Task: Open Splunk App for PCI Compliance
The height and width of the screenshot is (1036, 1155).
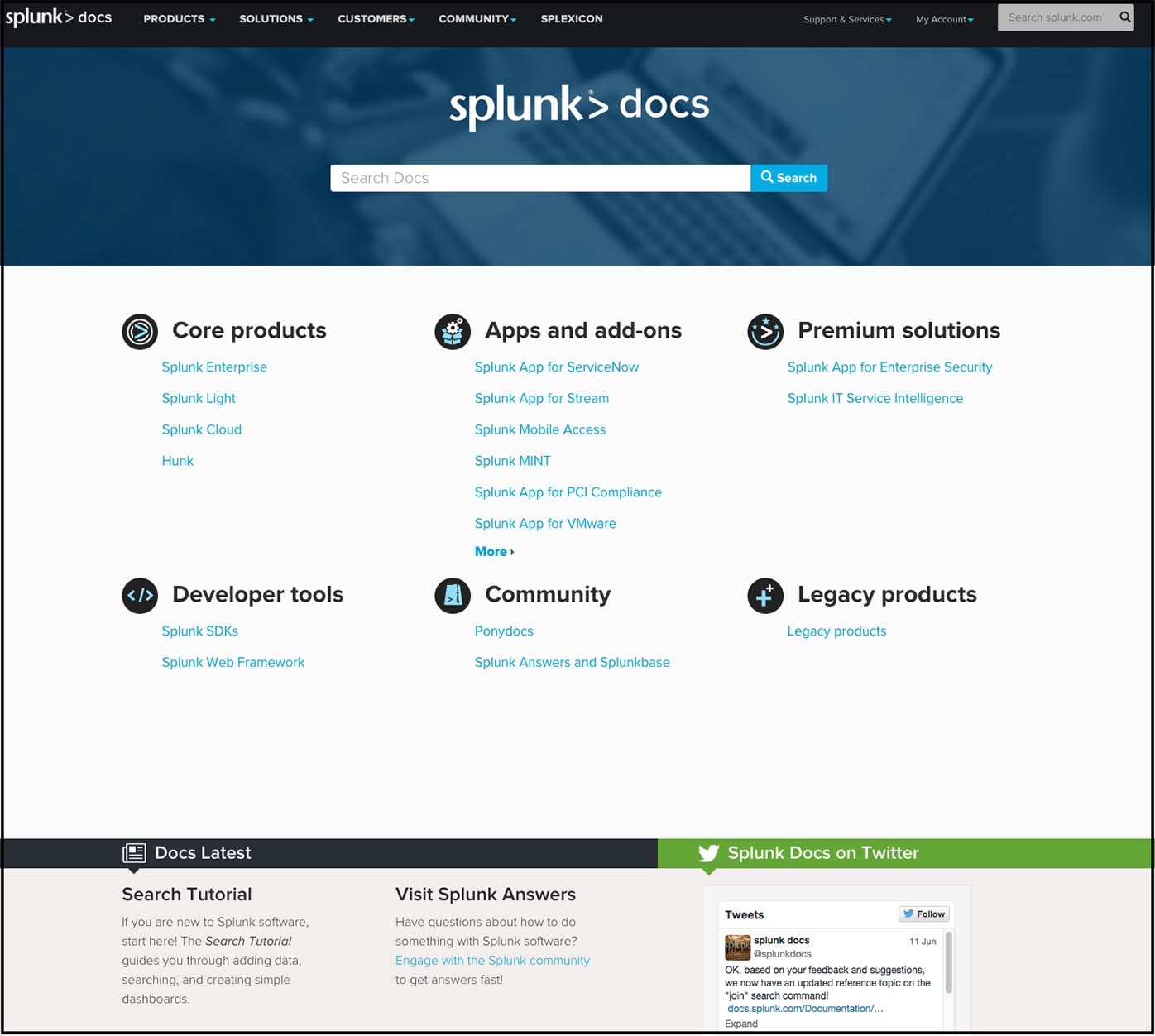Action: (x=568, y=492)
